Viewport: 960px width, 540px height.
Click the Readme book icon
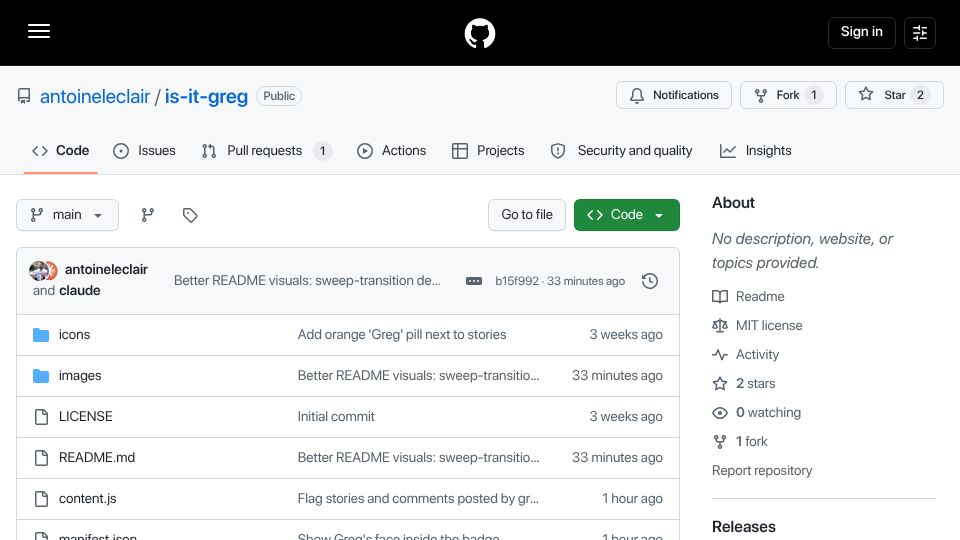tap(720, 296)
